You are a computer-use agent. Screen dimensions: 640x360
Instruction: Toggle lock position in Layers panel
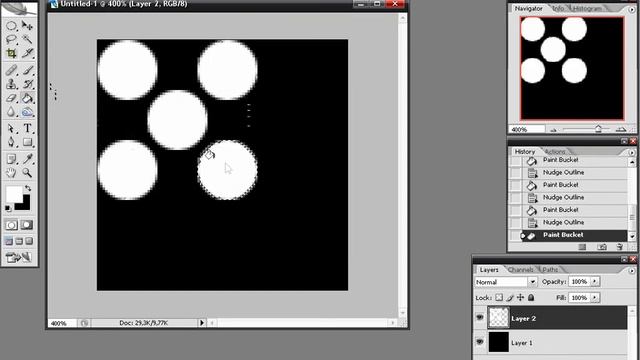point(520,298)
